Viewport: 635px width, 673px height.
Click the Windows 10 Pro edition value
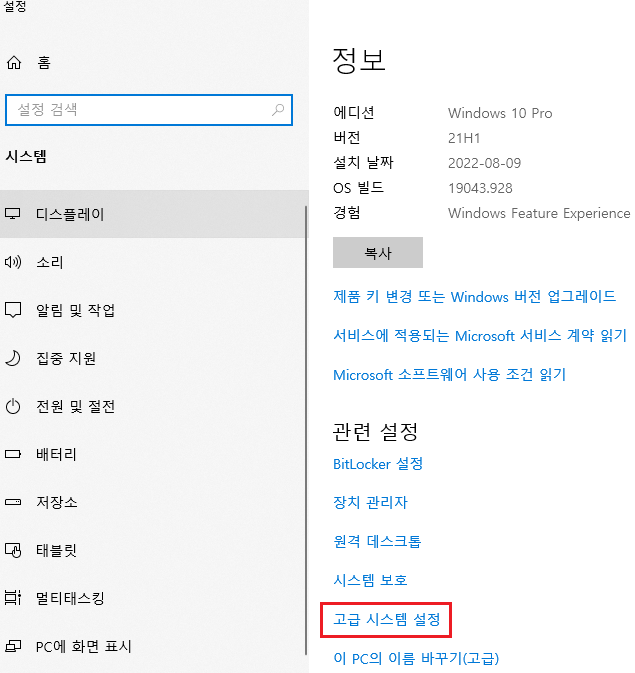click(500, 113)
